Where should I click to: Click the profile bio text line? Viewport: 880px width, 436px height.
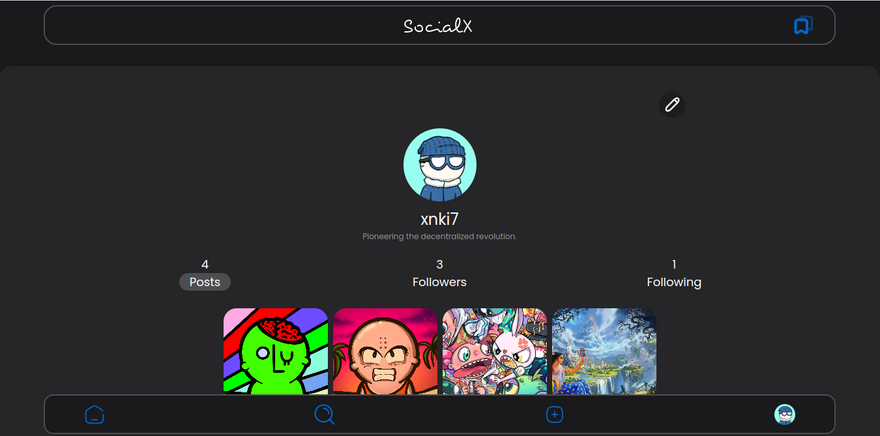click(439, 237)
